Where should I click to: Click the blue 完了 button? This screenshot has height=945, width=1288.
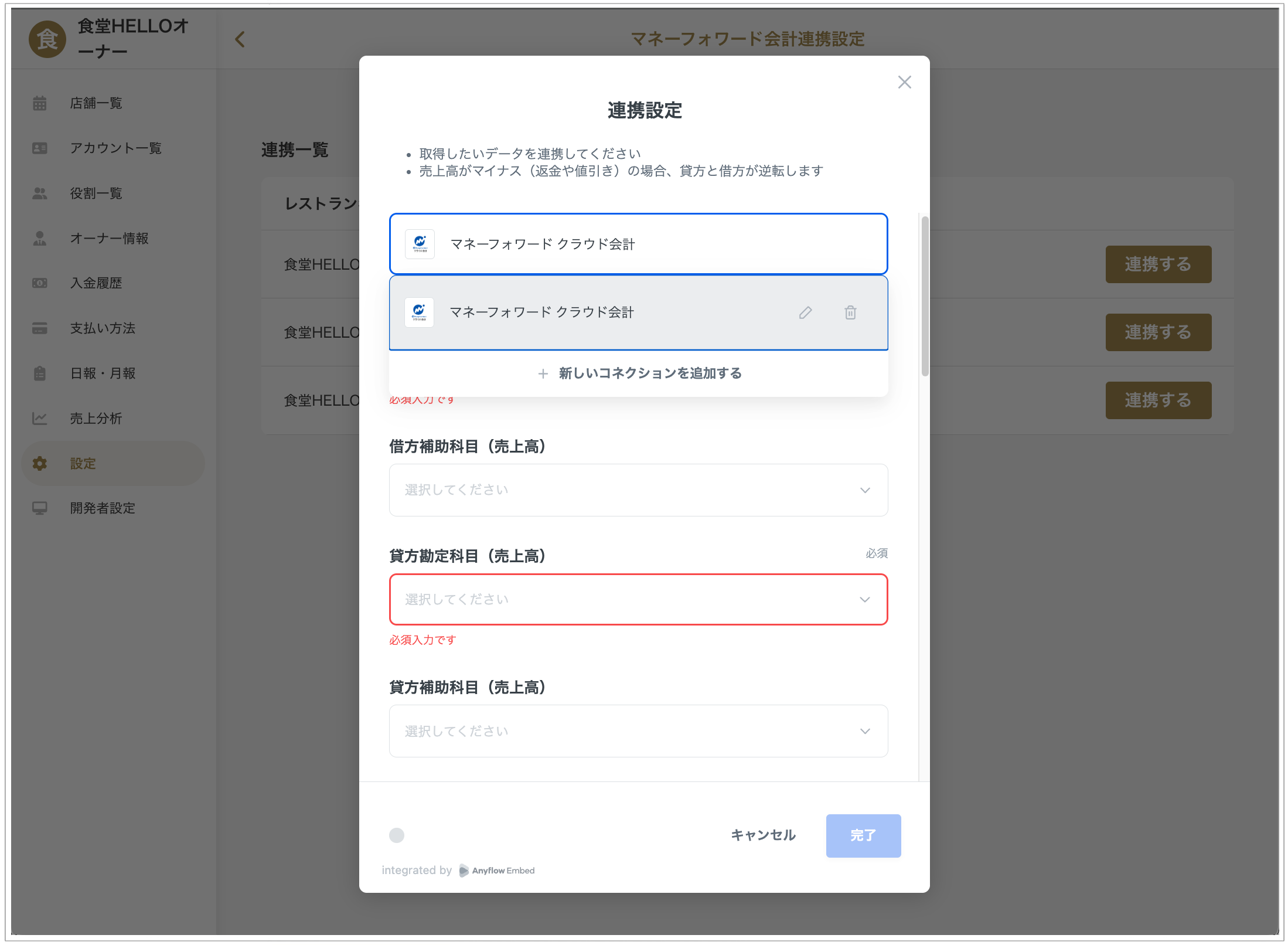pos(863,835)
